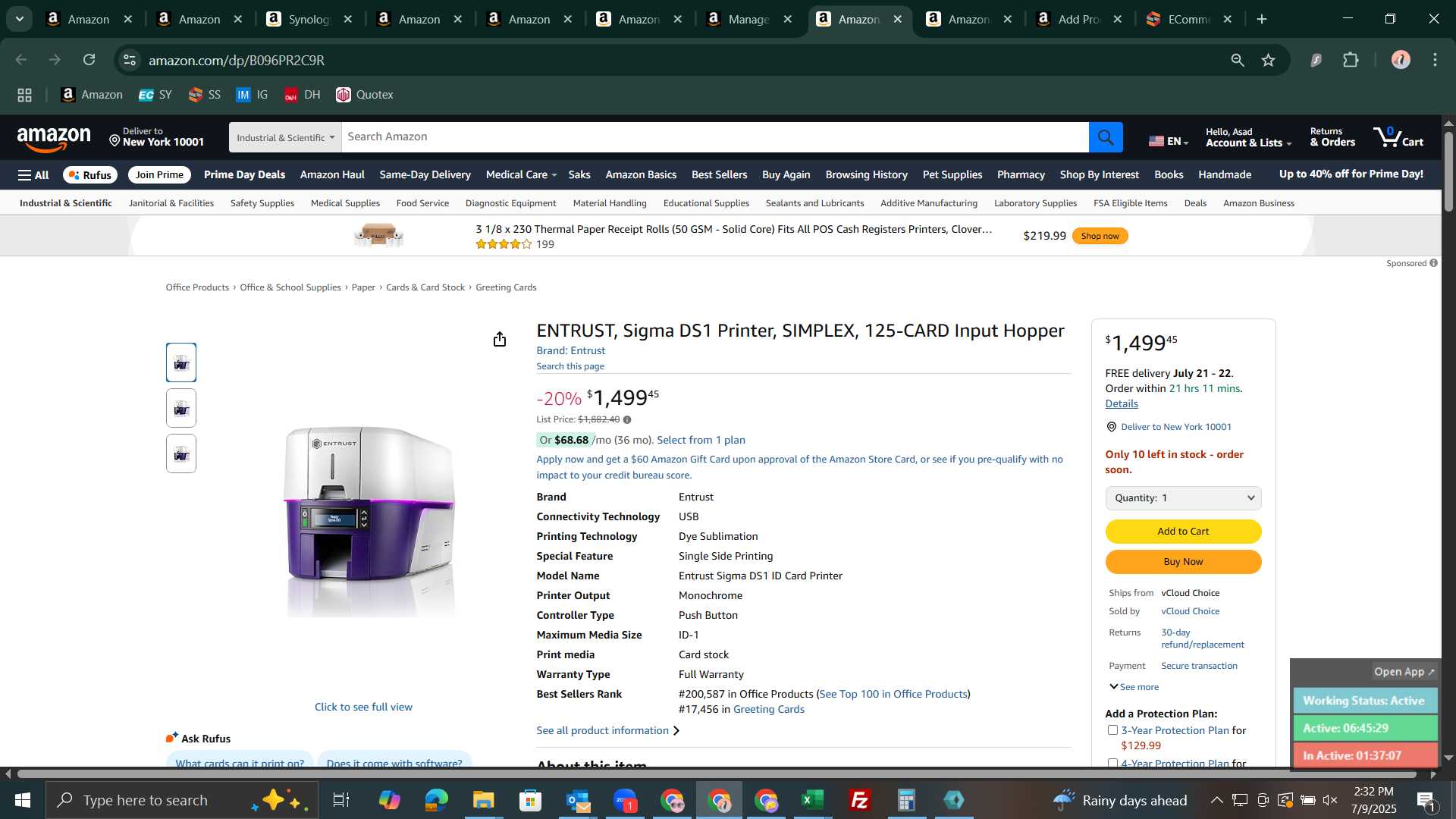Open the Chrome three-dot menu

click(1435, 60)
